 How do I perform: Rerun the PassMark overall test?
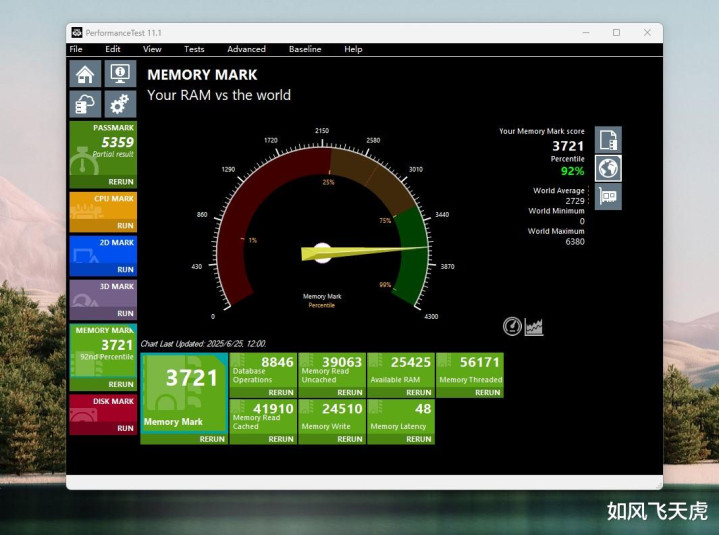(x=121, y=182)
